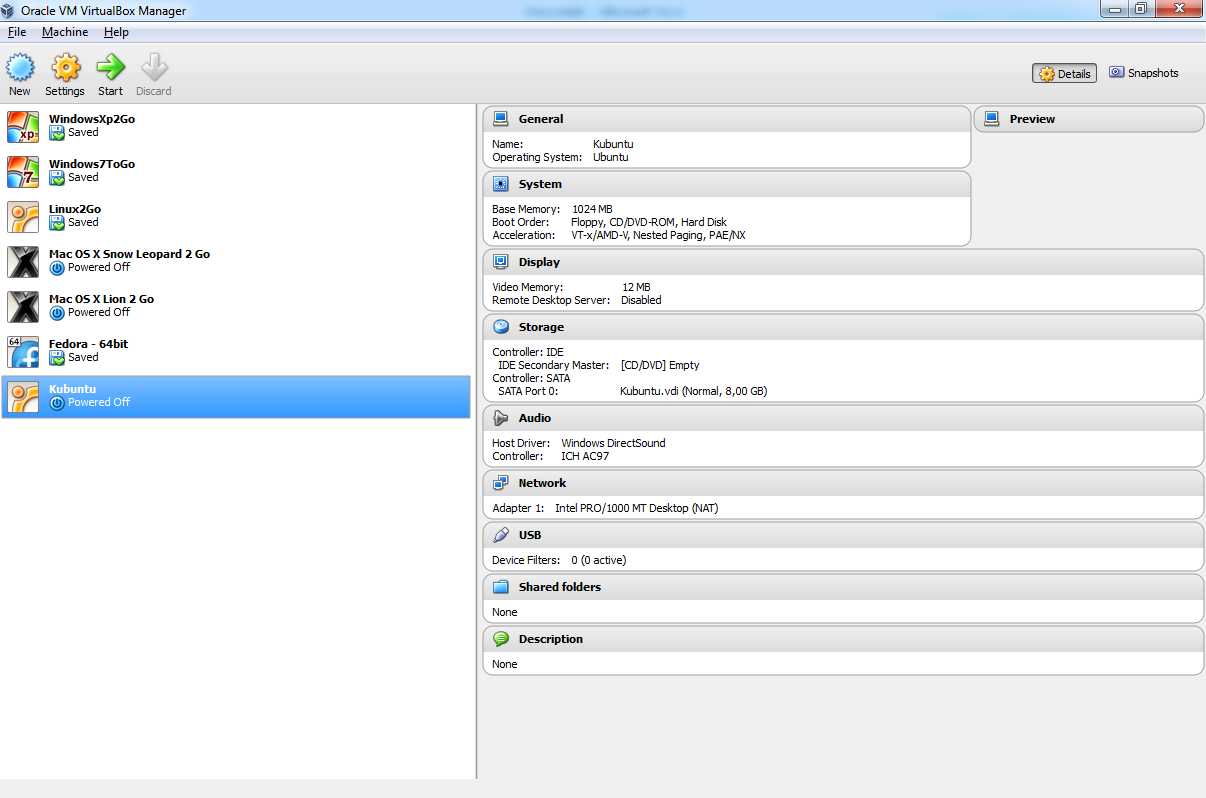
Task: Open Settings via the gear icon
Action: (x=65, y=69)
